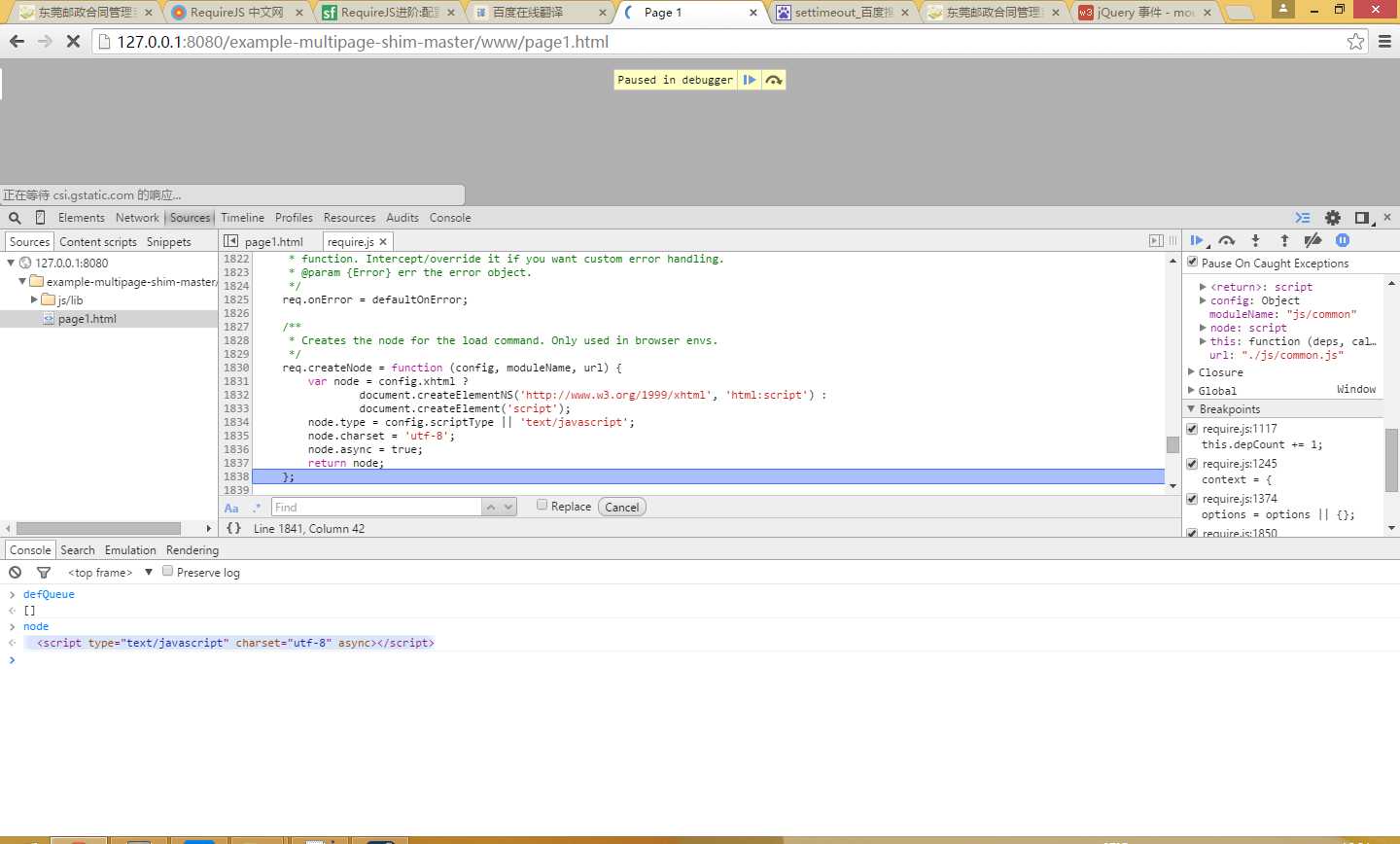This screenshot has height=844, width=1400.
Task: Toggle regex search option
Action: pyautogui.click(x=257, y=508)
